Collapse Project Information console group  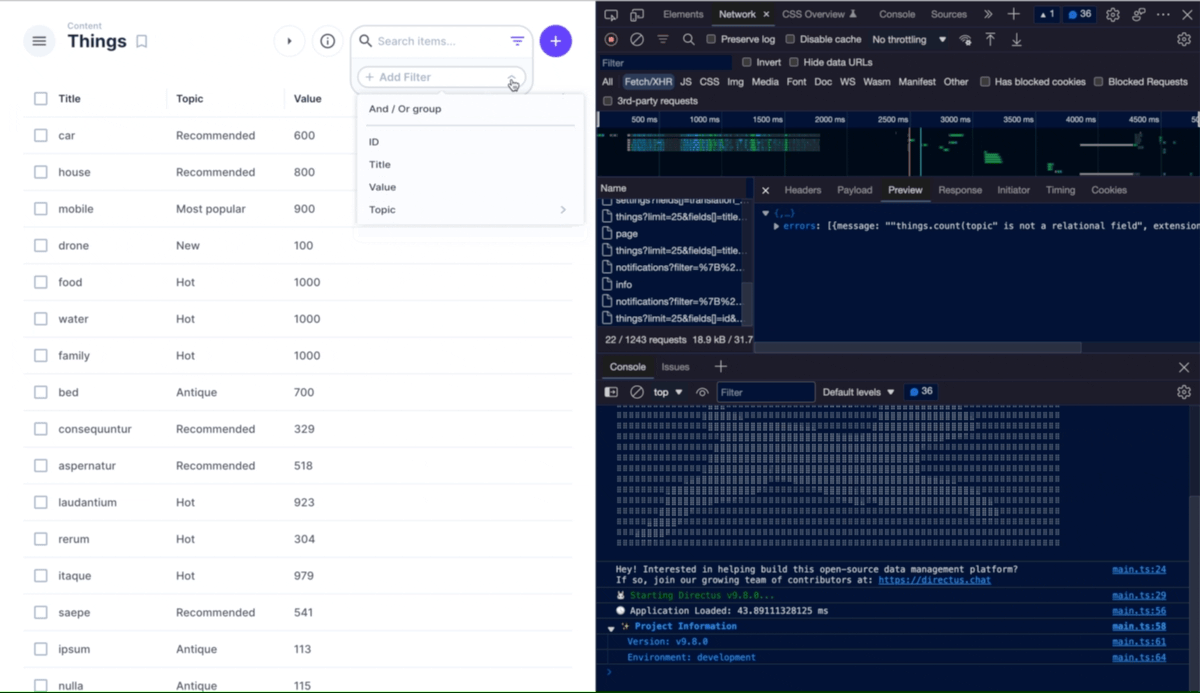pyautogui.click(x=611, y=629)
